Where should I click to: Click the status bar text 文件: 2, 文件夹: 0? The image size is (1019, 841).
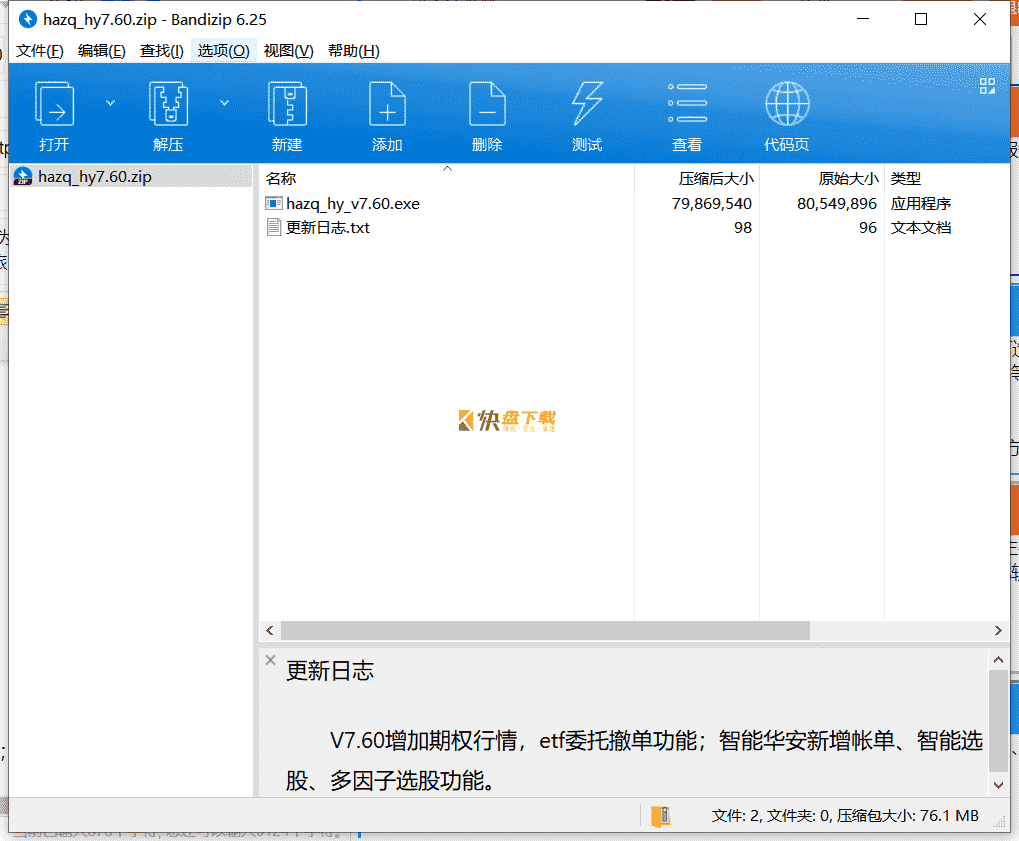click(x=771, y=816)
